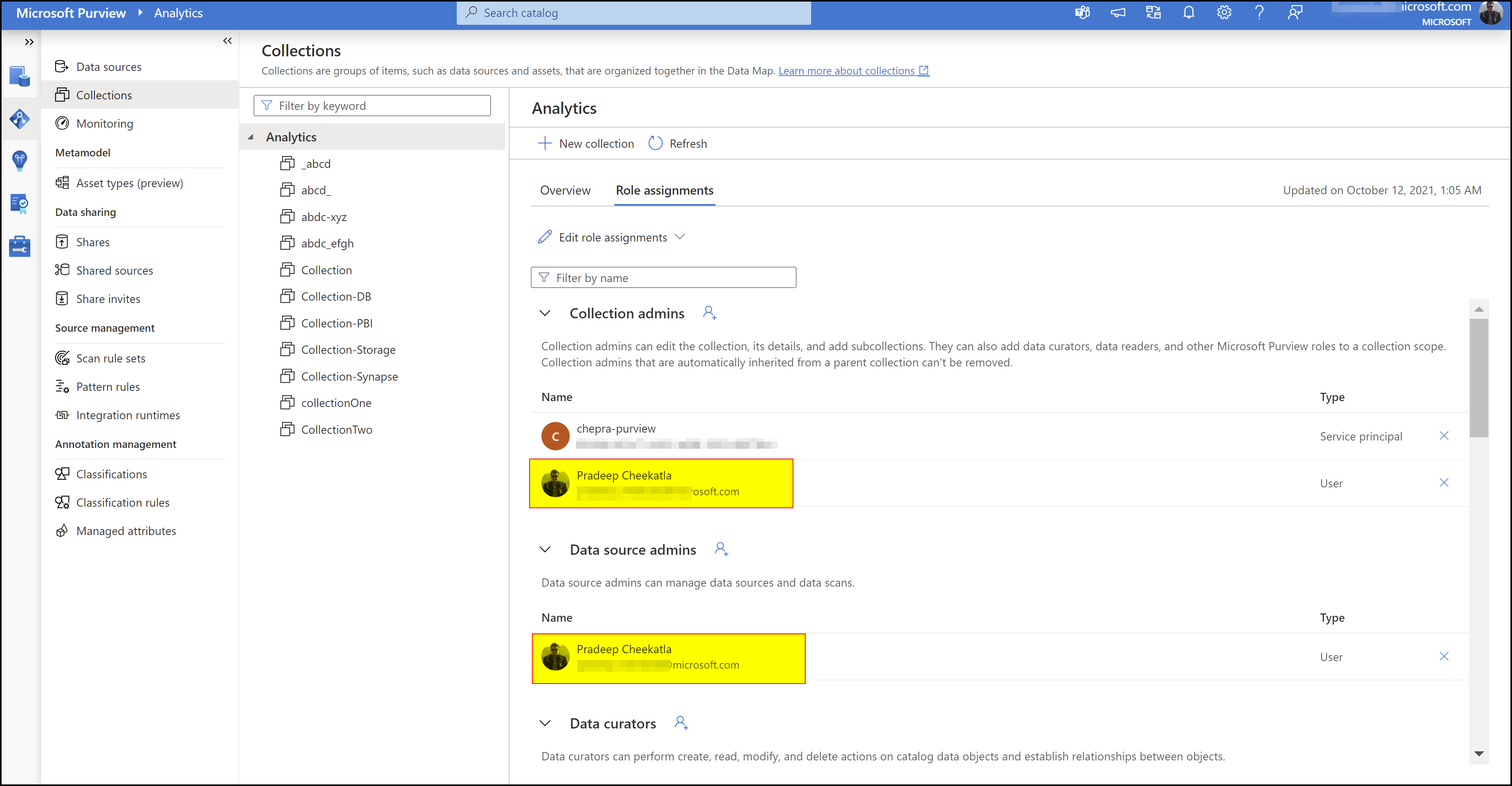This screenshot has height=786, width=1512.
Task: Click the Filter by keyword field
Action: click(372, 106)
